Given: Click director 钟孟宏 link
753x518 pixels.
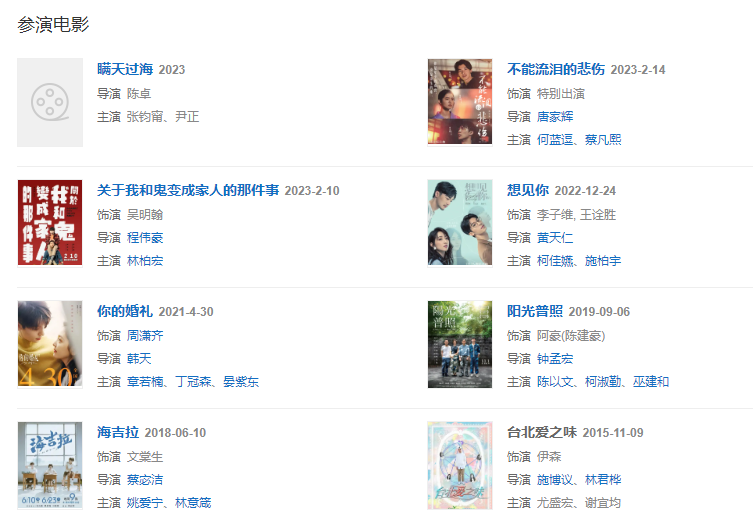Looking at the screenshot, I should (555, 359).
